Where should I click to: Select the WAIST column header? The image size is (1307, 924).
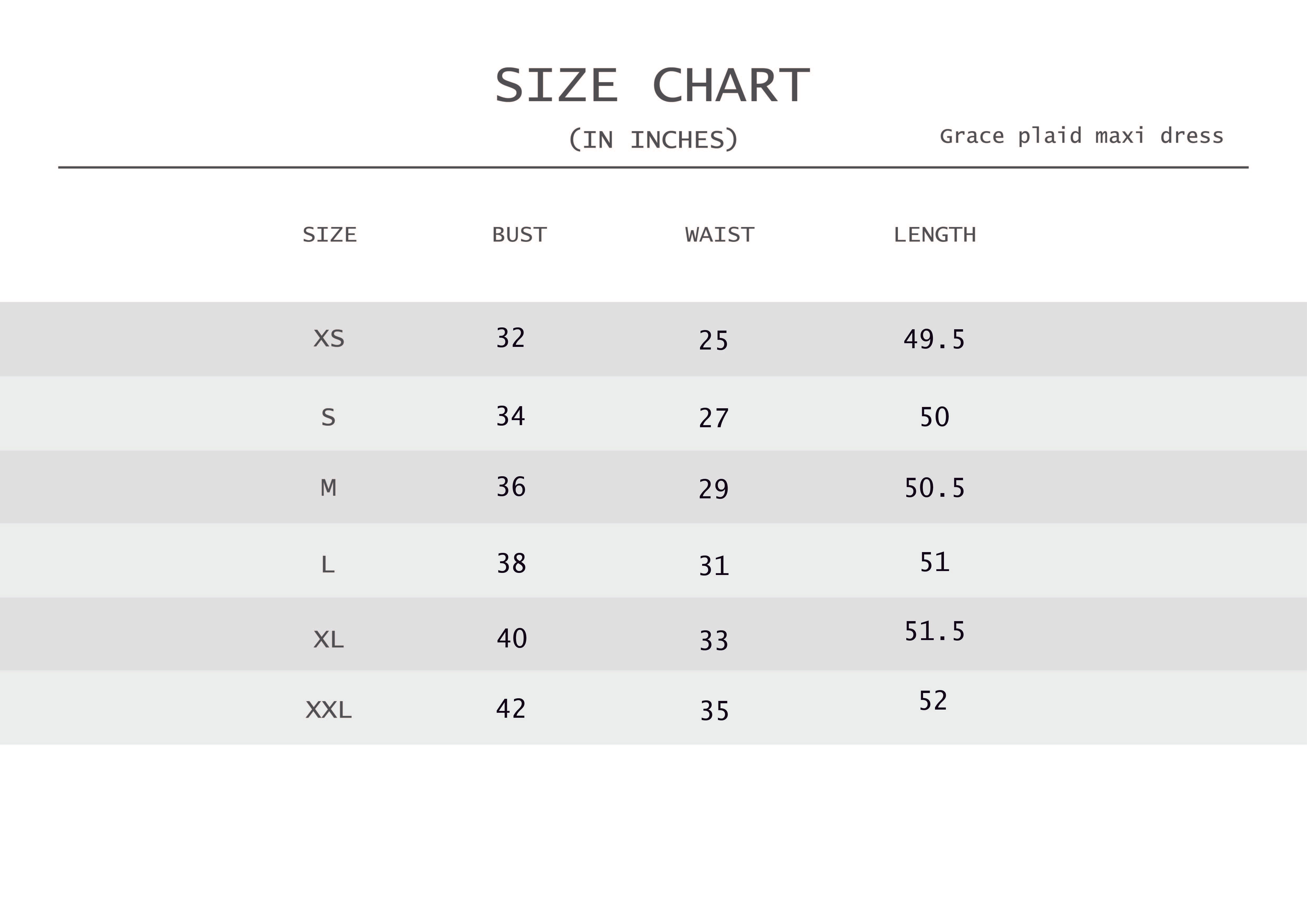[x=719, y=235]
